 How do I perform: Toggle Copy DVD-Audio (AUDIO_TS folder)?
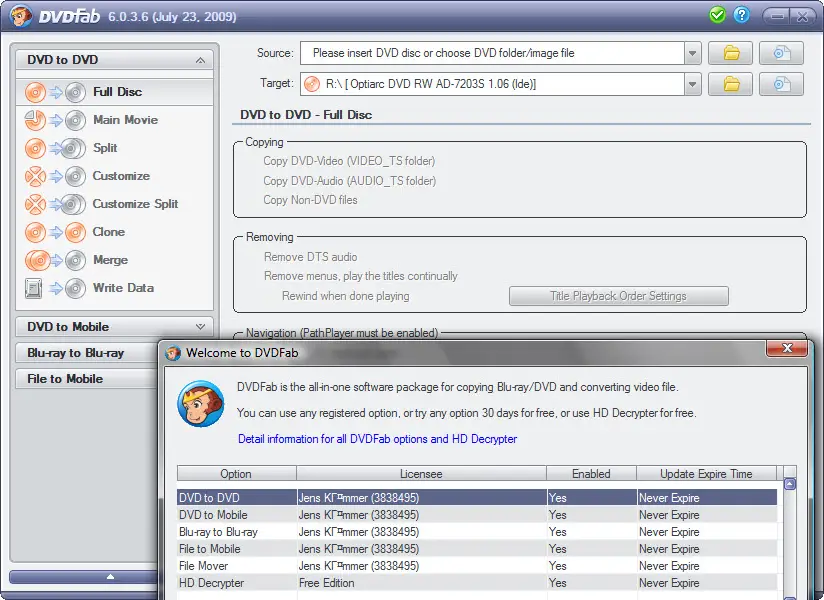(x=349, y=181)
